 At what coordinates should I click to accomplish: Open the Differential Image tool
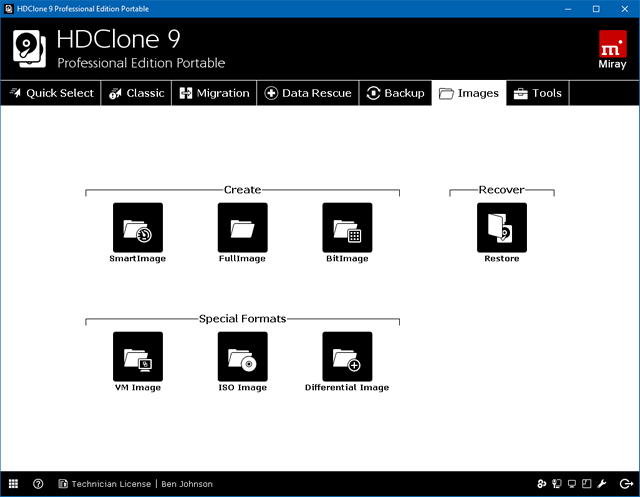(347, 357)
